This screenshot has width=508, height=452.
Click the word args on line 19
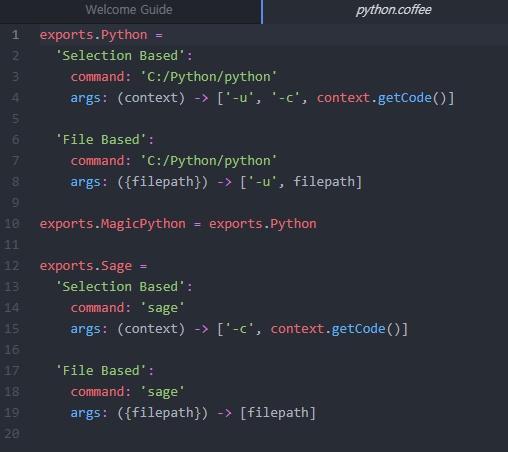(85, 413)
